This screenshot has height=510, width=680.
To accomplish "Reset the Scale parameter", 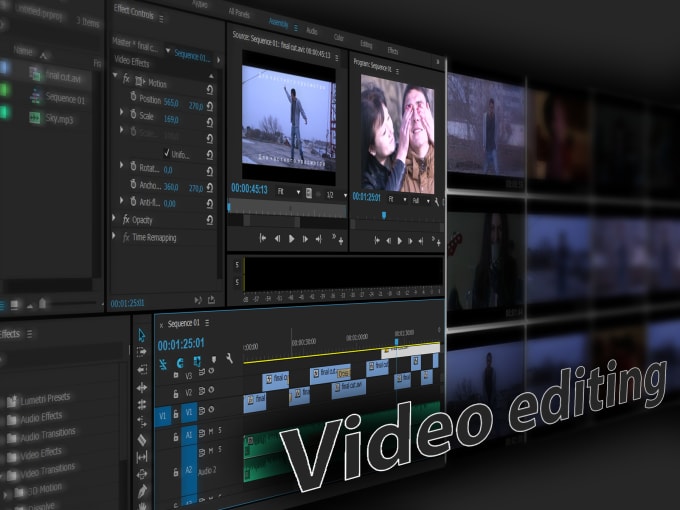I will tap(210, 122).
